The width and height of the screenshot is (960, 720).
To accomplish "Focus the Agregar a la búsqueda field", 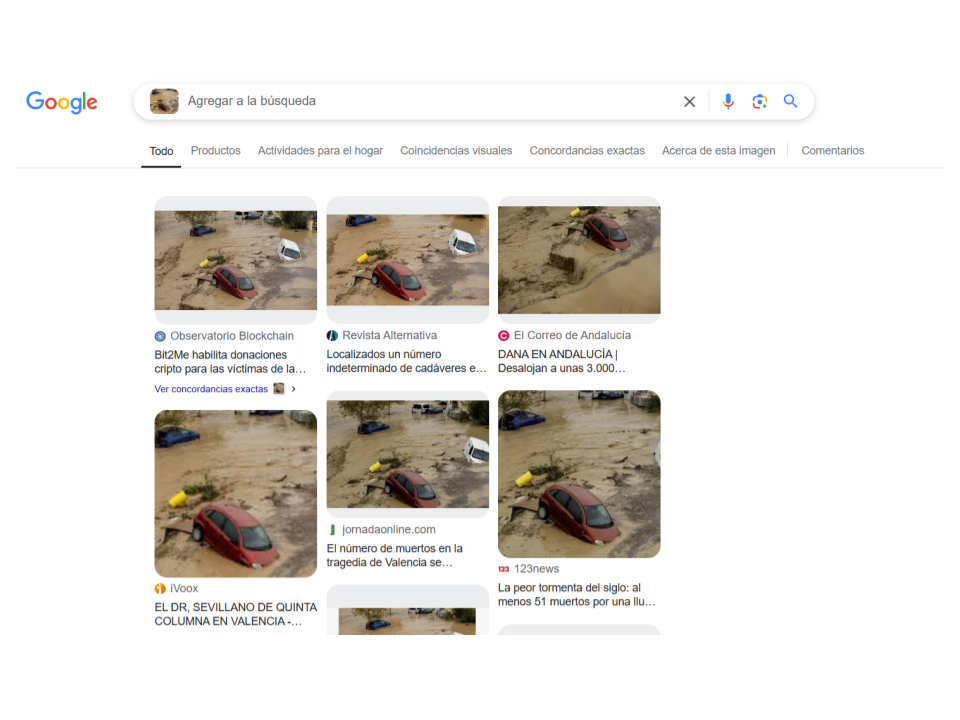I will tap(429, 101).
